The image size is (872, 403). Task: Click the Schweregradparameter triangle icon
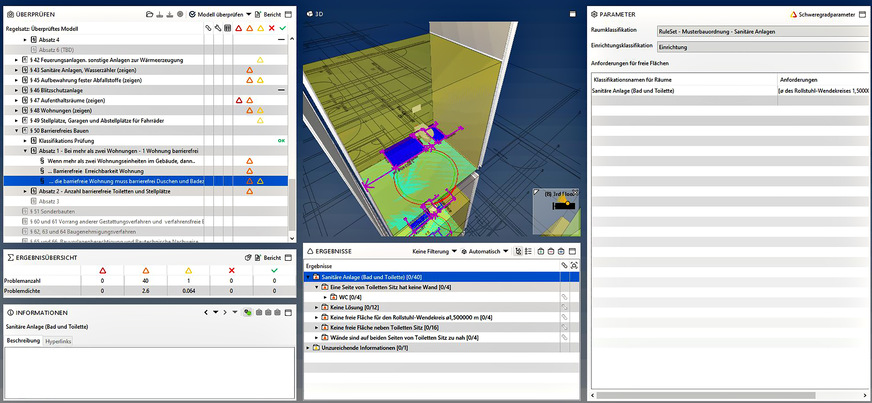[x=794, y=15]
